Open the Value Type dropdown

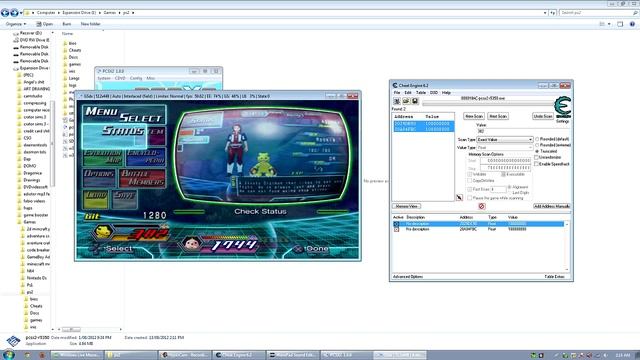pyautogui.click(x=504, y=147)
